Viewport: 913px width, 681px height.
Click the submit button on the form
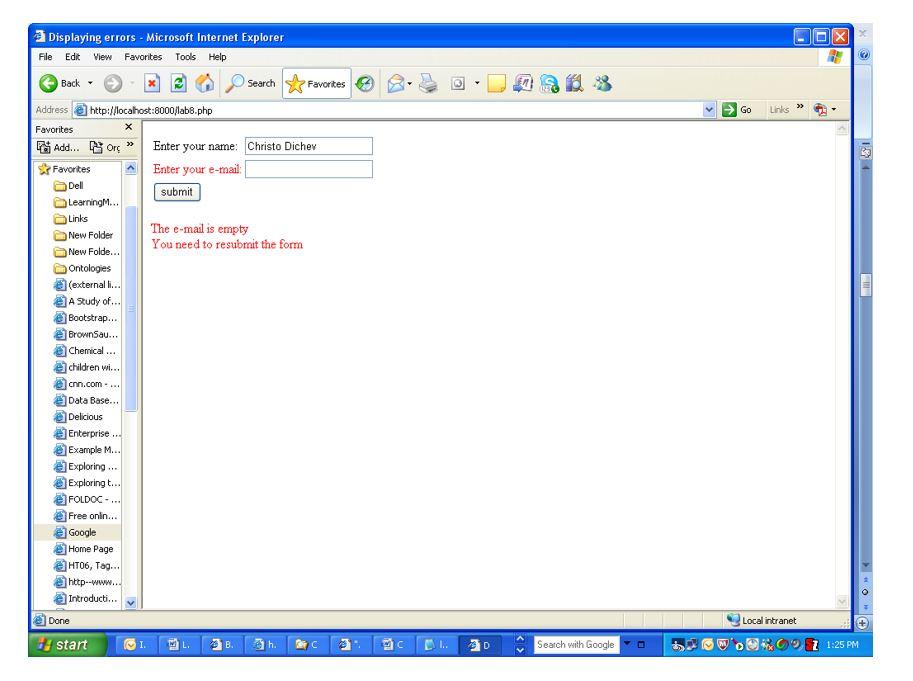click(177, 192)
